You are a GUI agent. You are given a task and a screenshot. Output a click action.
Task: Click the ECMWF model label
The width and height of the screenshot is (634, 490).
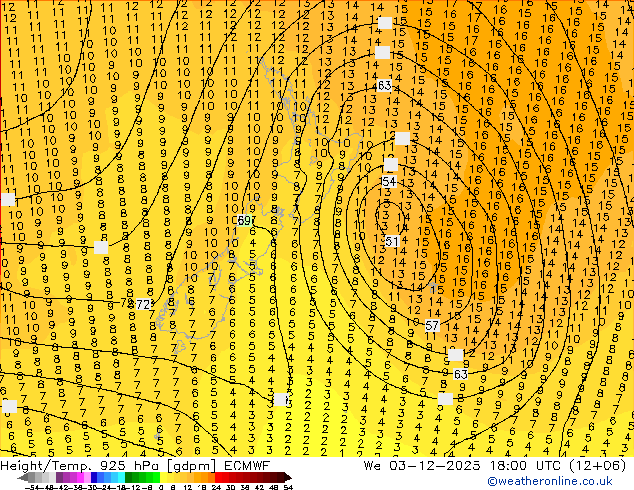point(247,465)
